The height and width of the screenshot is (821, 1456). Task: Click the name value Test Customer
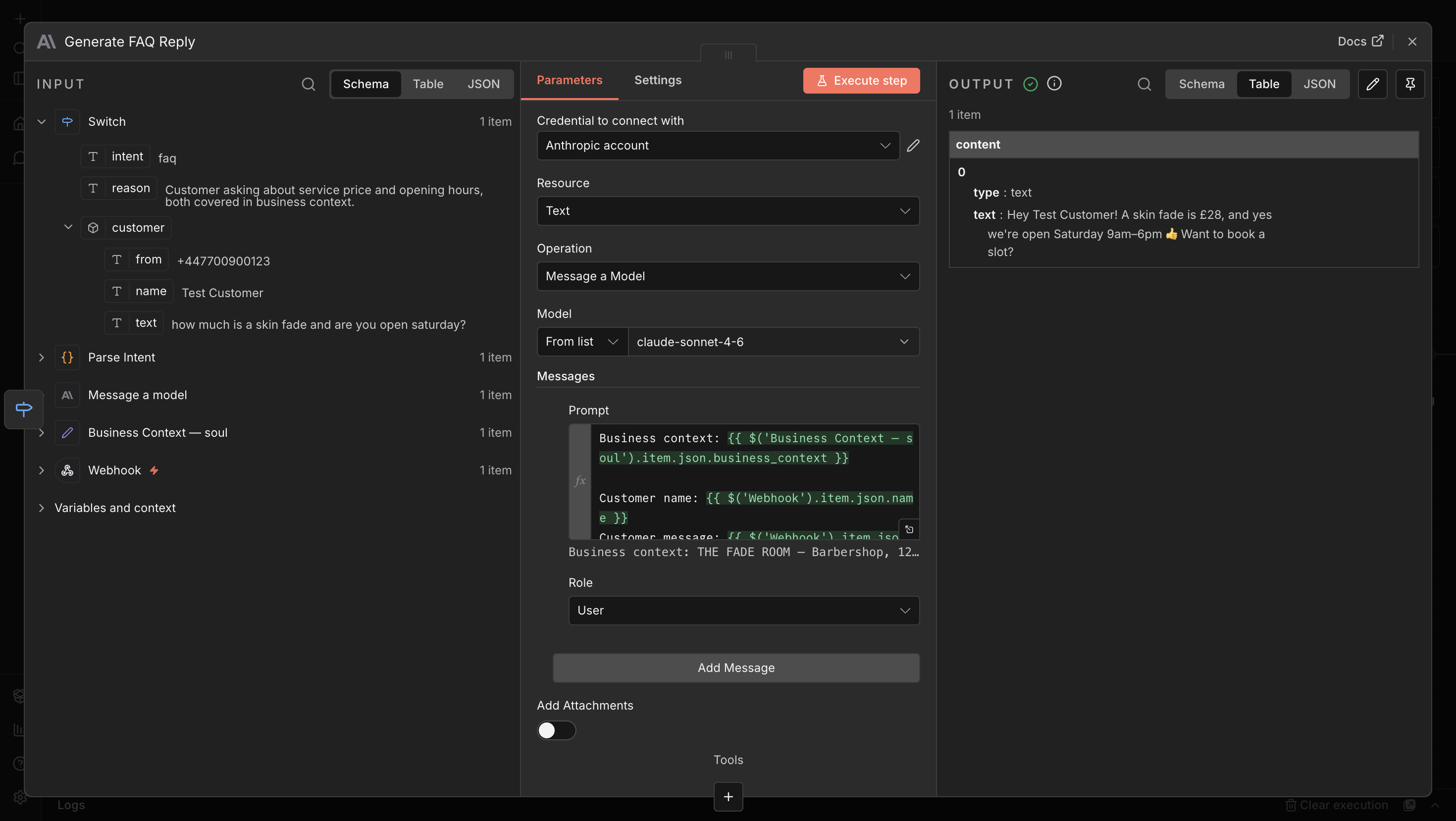pos(222,293)
